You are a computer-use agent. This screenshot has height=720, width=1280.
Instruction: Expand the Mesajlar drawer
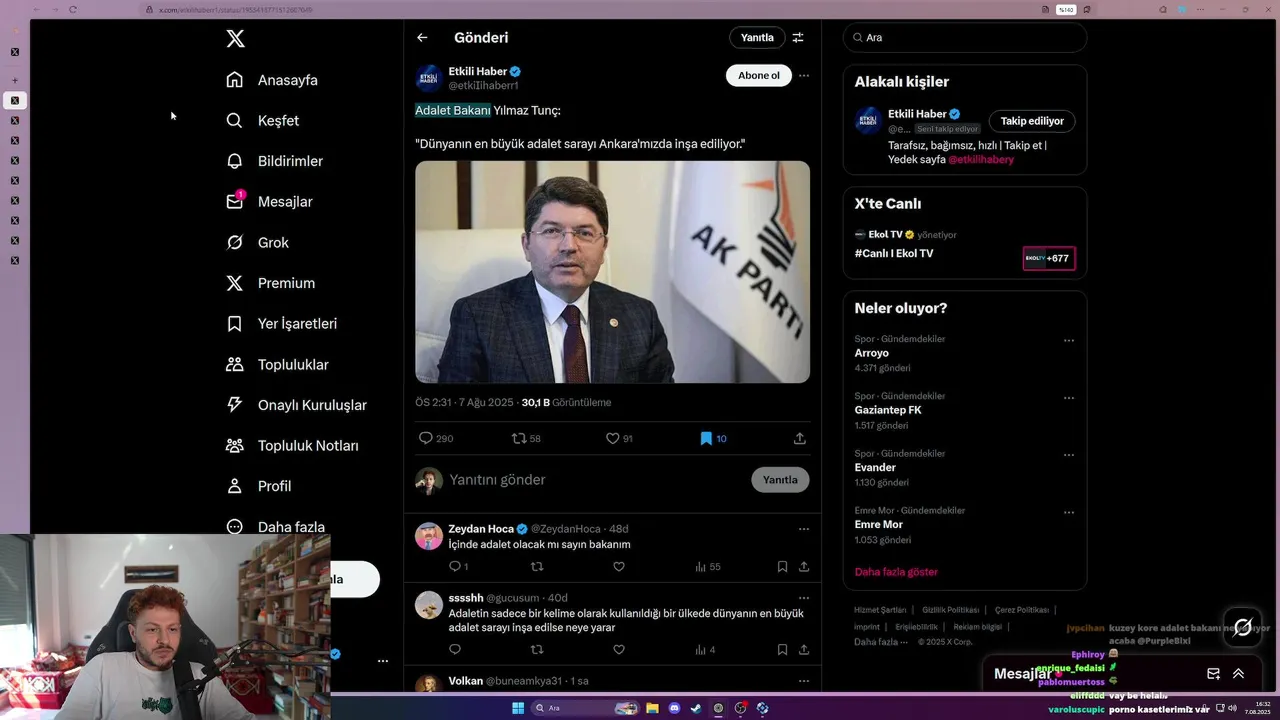[1238, 674]
